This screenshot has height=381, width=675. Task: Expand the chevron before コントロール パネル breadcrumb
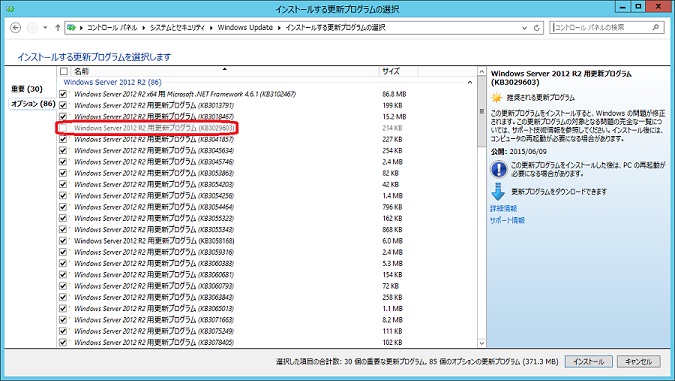point(81,28)
